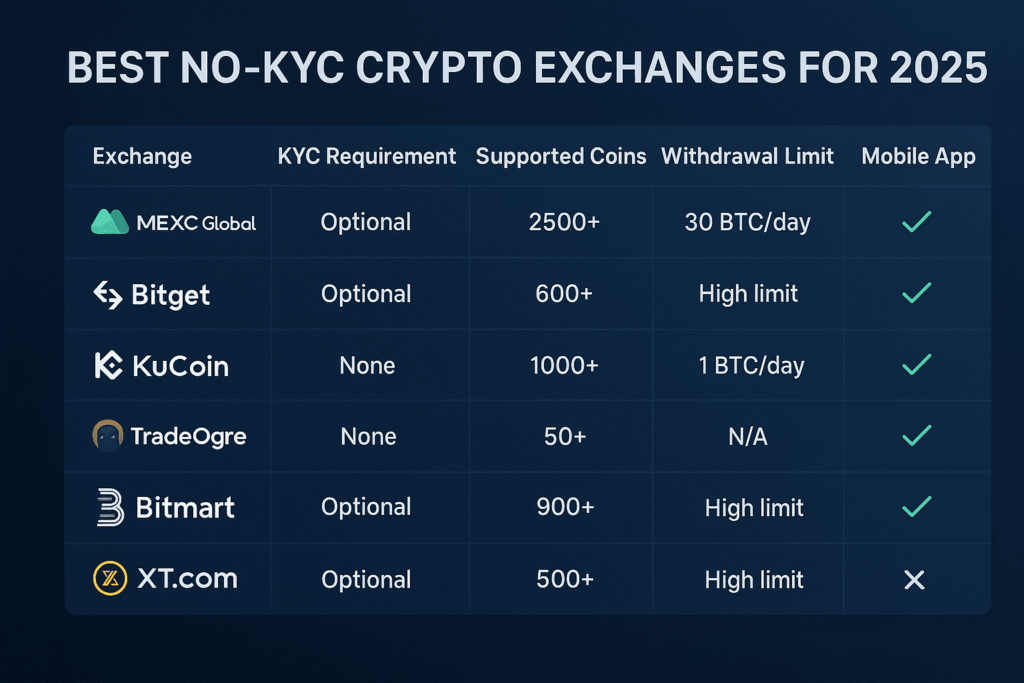The image size is (1024, 683).
Task: Click the XT.com yellow circle logo
Action: tap(108, 579)
